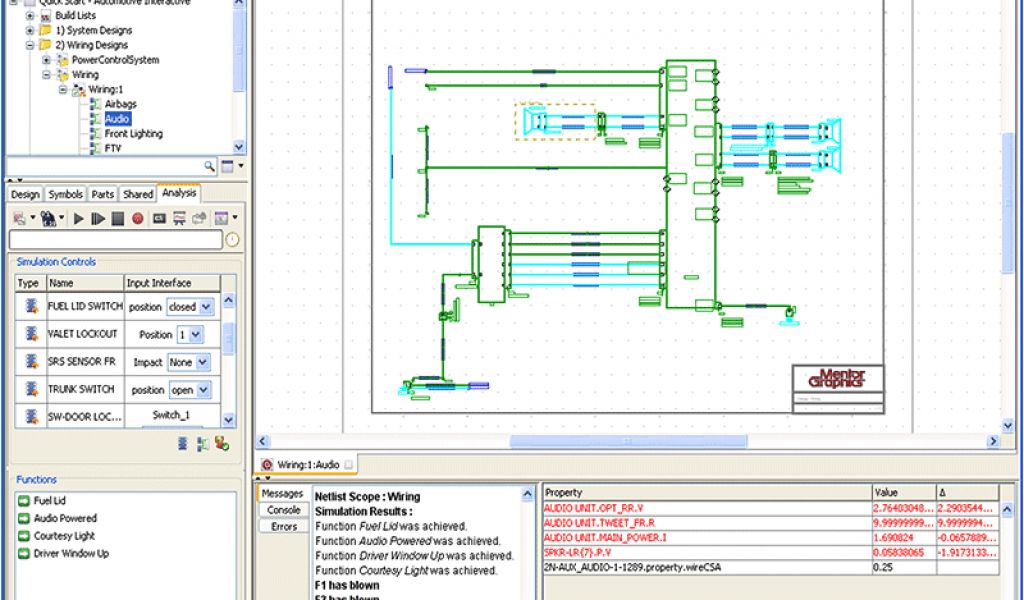
Task: Start simulation with the Play button
Action: pyautogui.click(x=79, y=218)
